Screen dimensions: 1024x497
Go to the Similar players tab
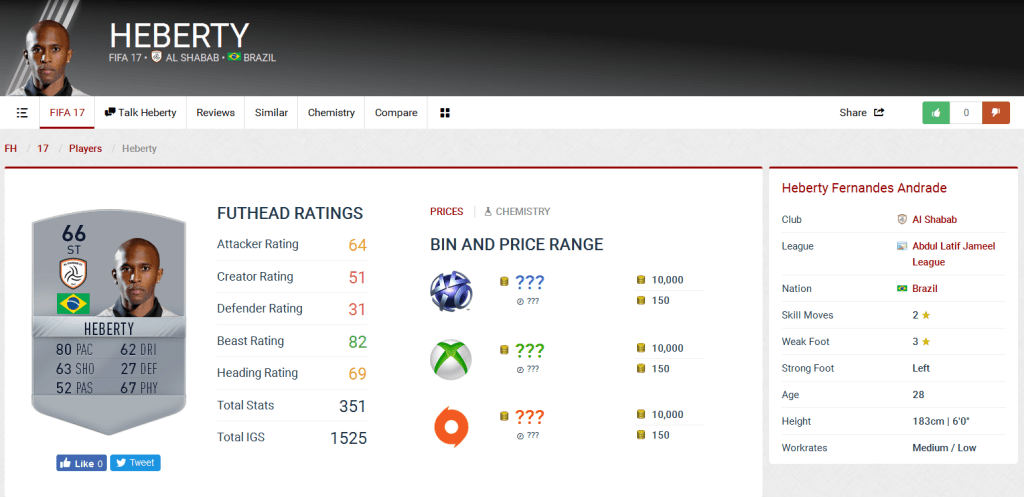(271, 113)
